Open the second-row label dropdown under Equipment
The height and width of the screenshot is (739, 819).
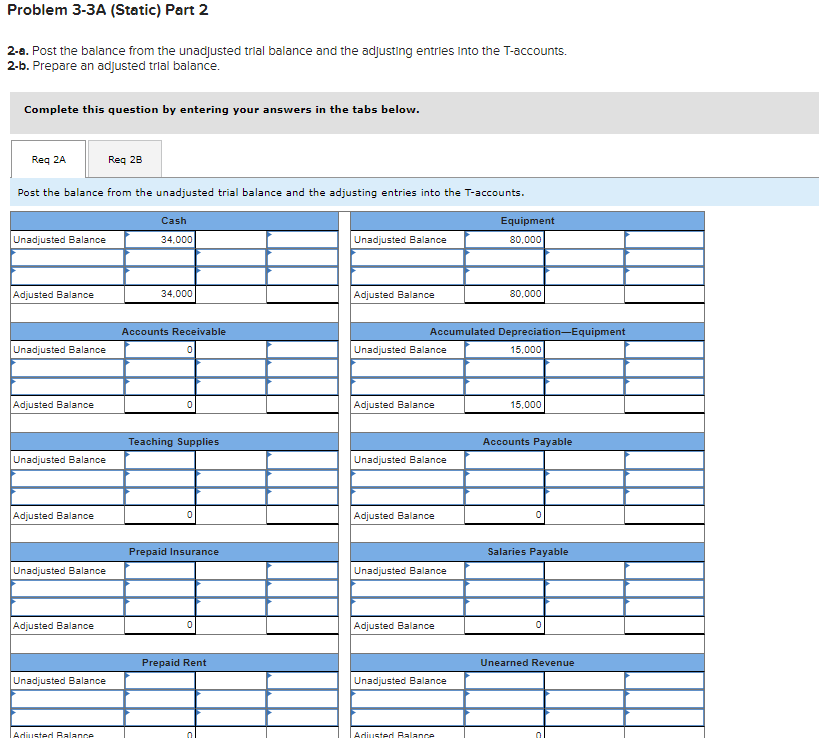click(x=407, y=276)
